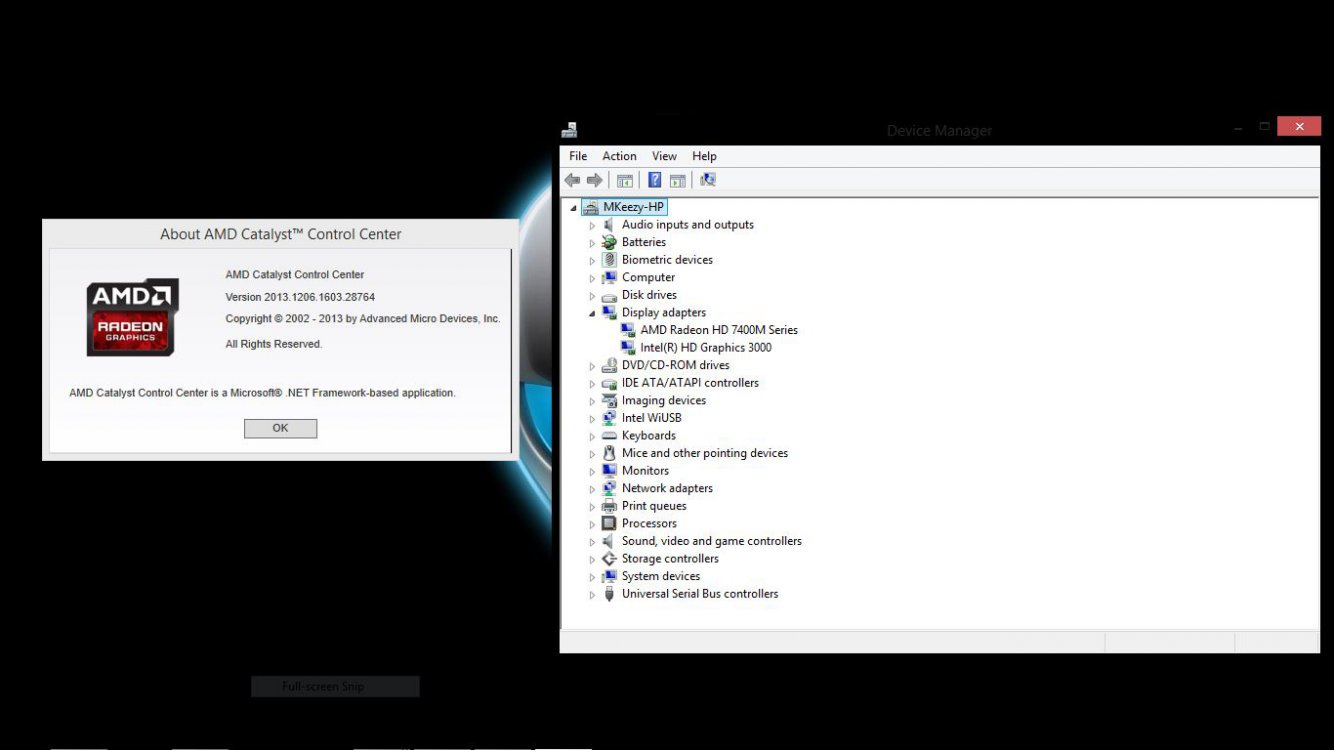Expand the Print queues category
Screen dimensions: 1334x750
point(592,506)
